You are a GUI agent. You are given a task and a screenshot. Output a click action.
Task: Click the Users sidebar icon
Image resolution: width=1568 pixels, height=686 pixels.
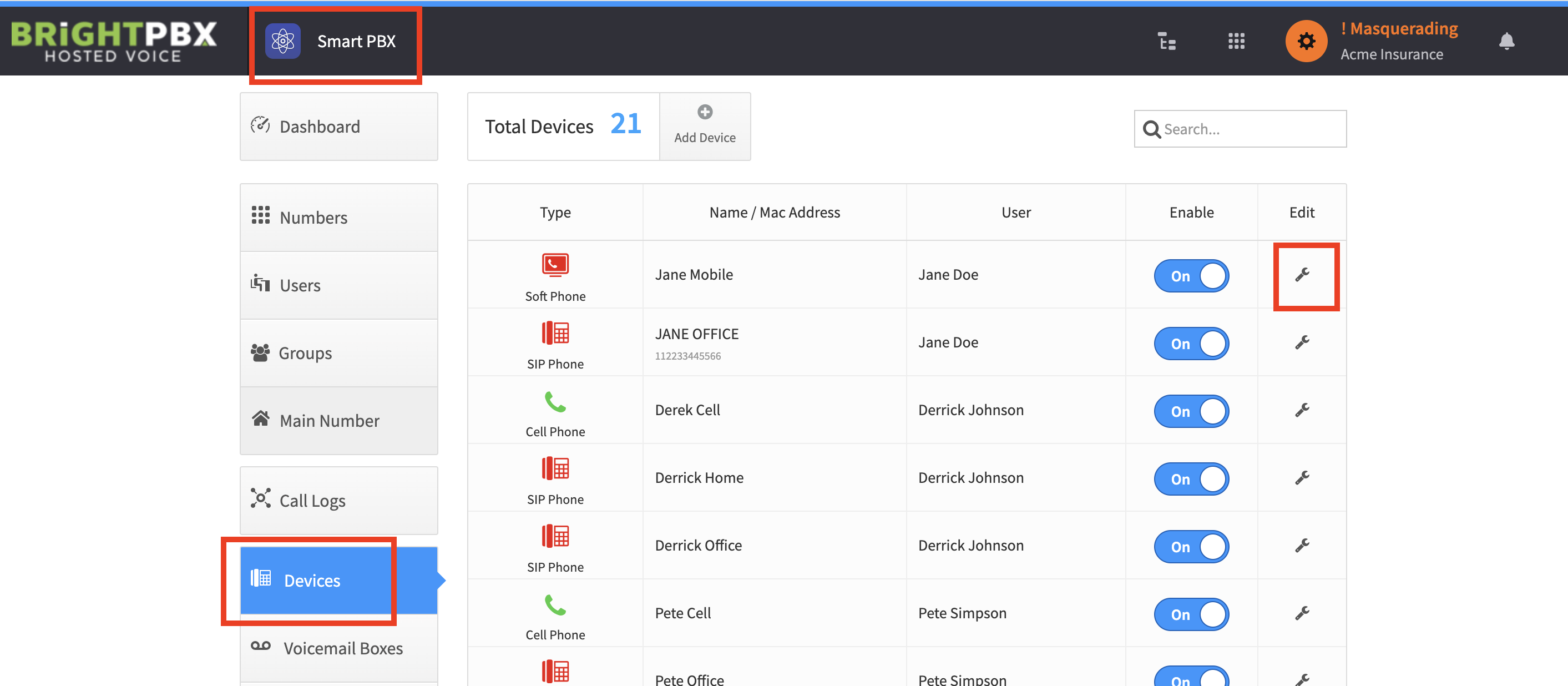(x=260, y=283)
